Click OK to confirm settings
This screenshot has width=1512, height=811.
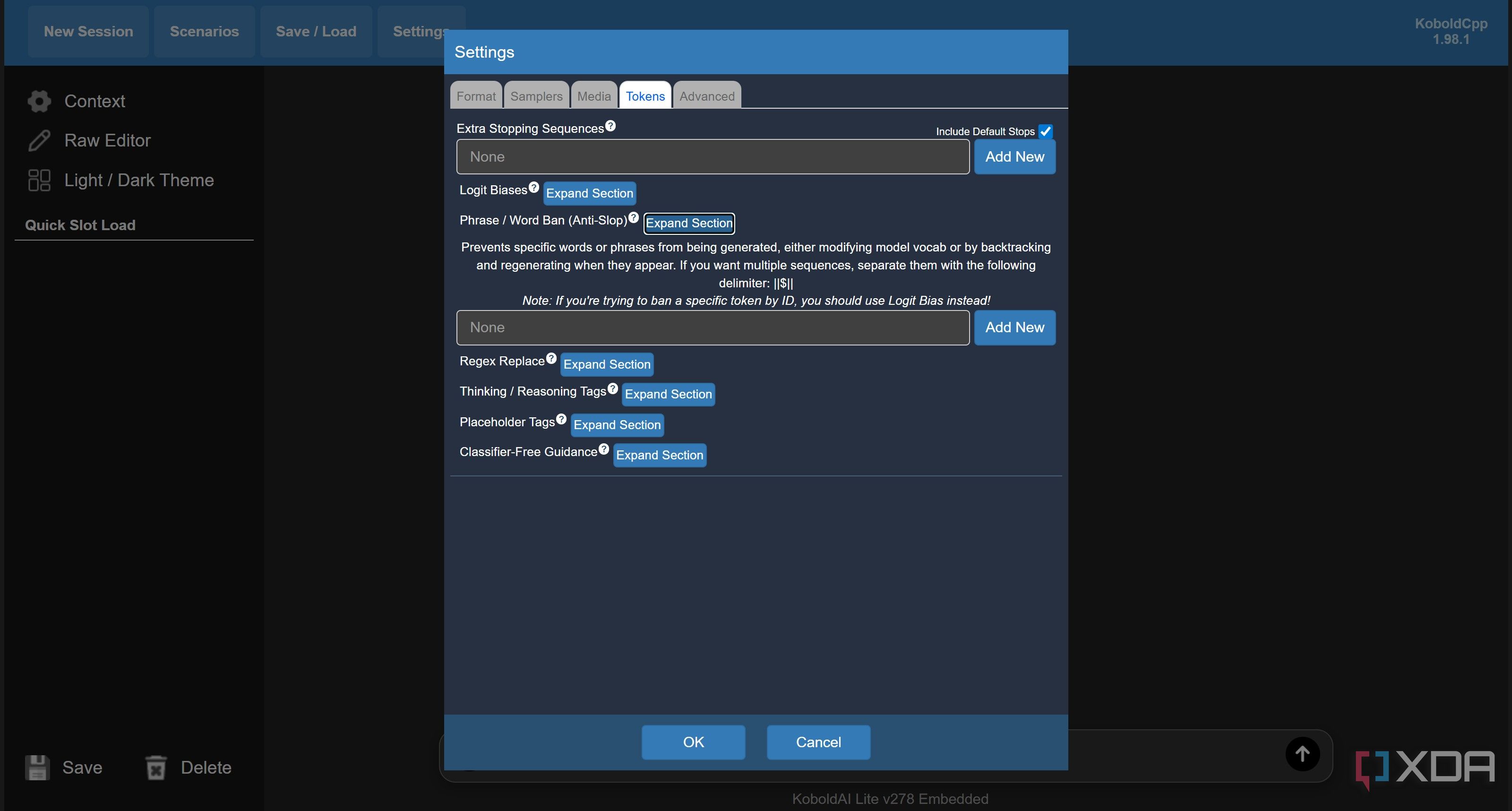click(x=693, y=742)
